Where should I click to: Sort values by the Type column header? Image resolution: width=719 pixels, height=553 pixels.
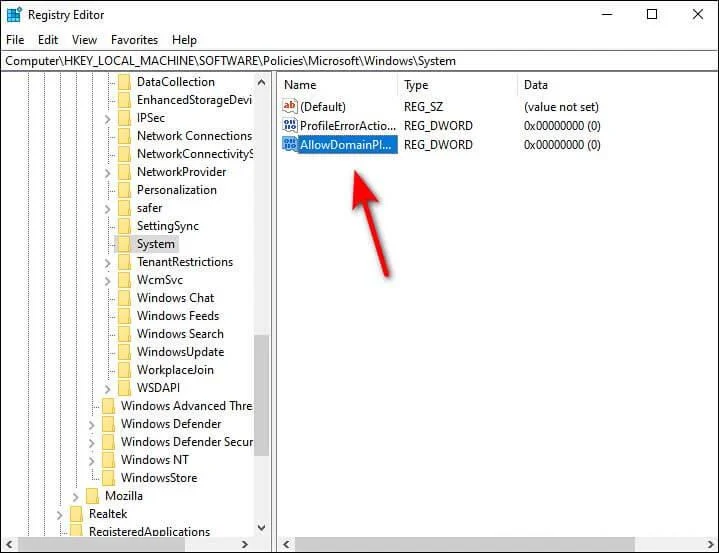pos(458,85)
